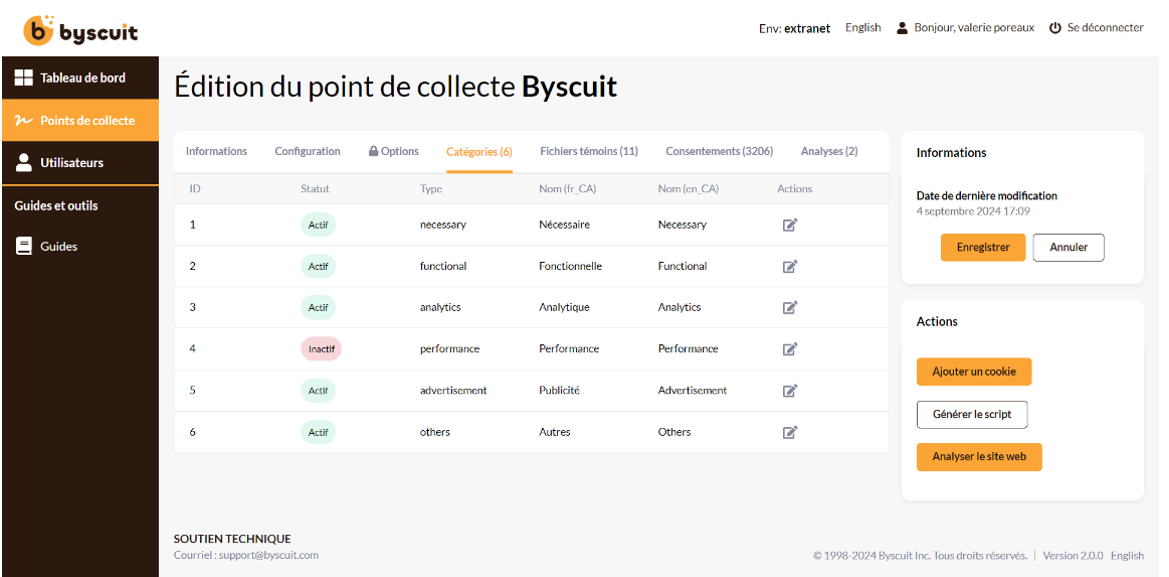
Task: Open Tableau de bord in sidebar
Action: (80, 78)
